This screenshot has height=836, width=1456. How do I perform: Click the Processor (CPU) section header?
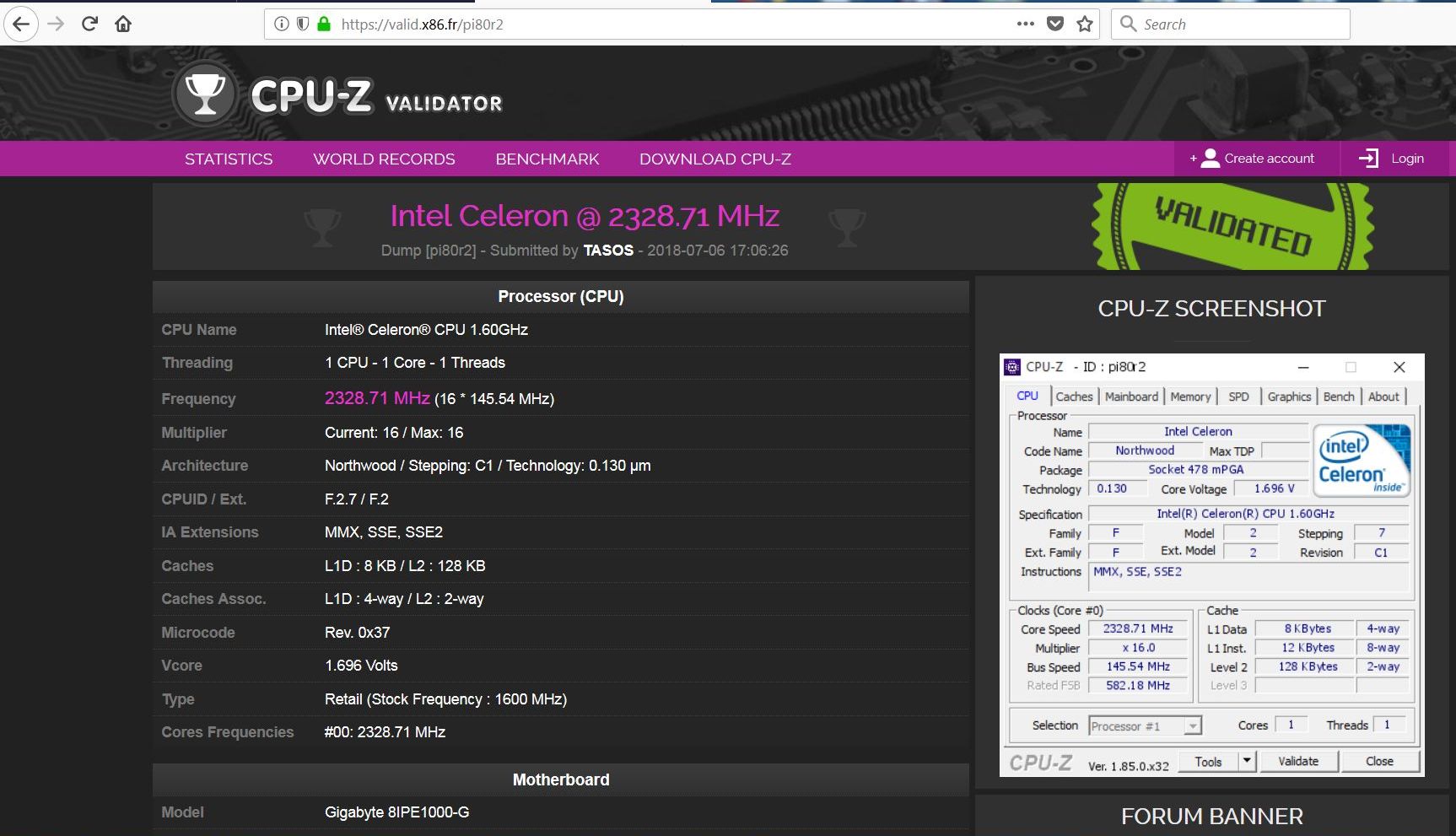(x=561, y=296)
